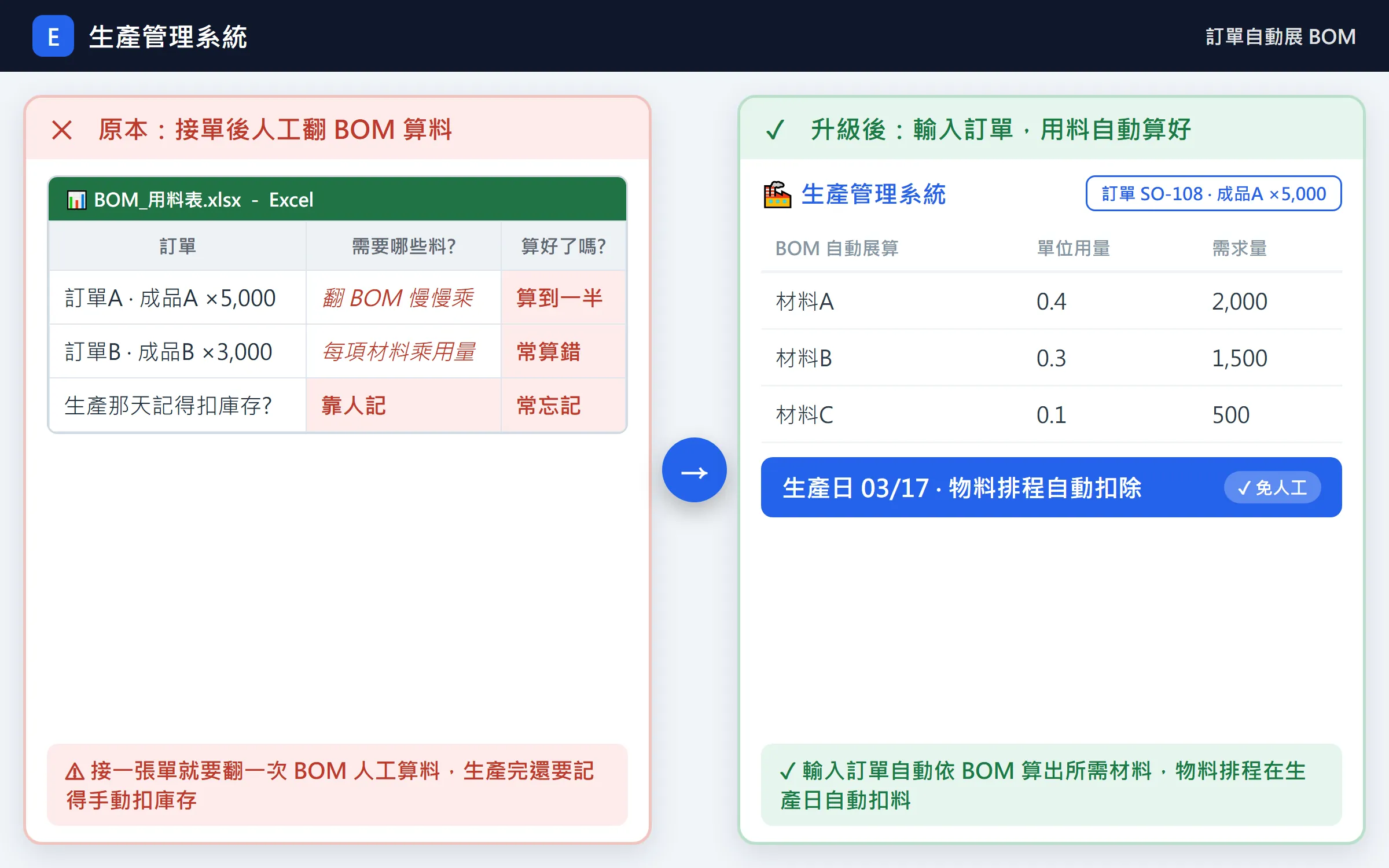1389x868 pixels.
Task: Click demand quantity 2,000
Action: pyautogui.click(x=1240, y=301)
